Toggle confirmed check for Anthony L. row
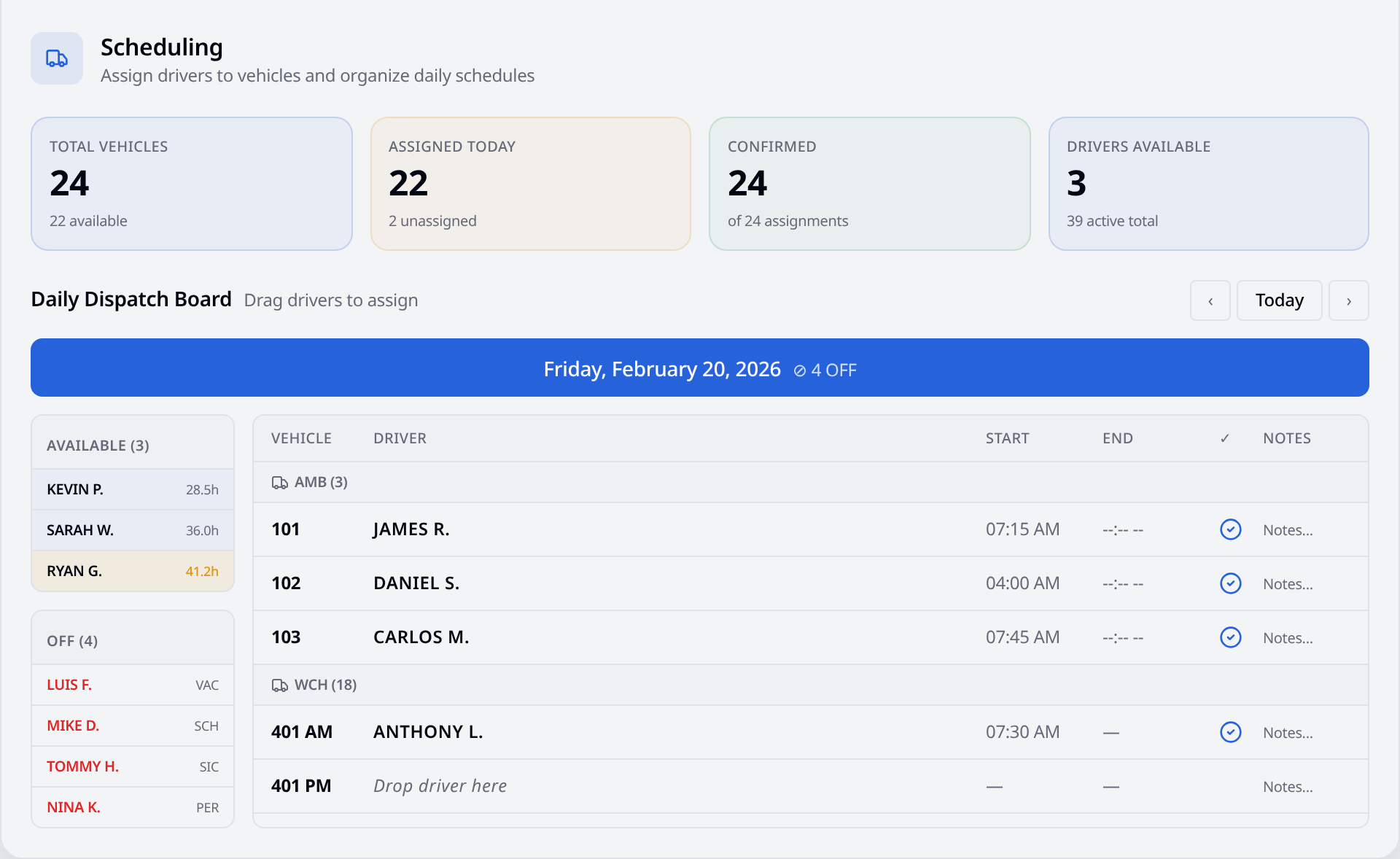1400x859 pixels. [x=1230, y=732]
